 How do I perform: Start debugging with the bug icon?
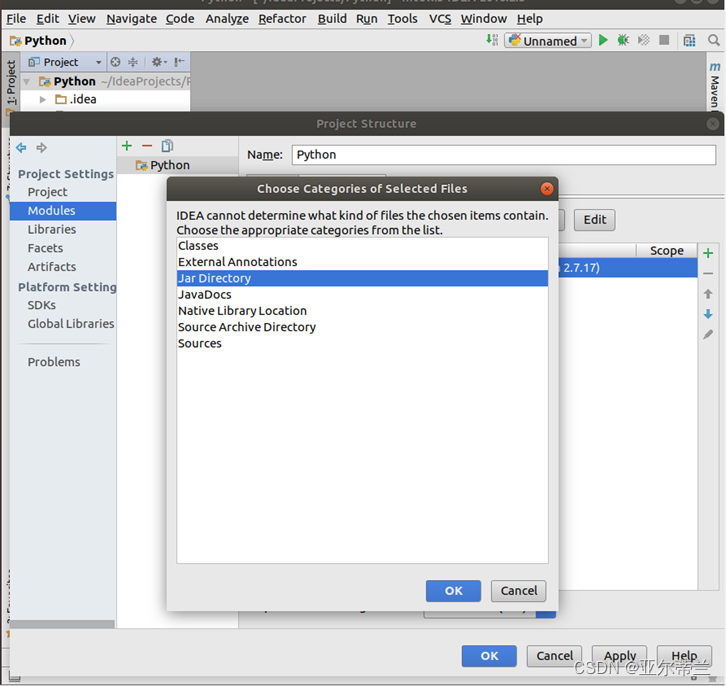[x=623, y=40]
